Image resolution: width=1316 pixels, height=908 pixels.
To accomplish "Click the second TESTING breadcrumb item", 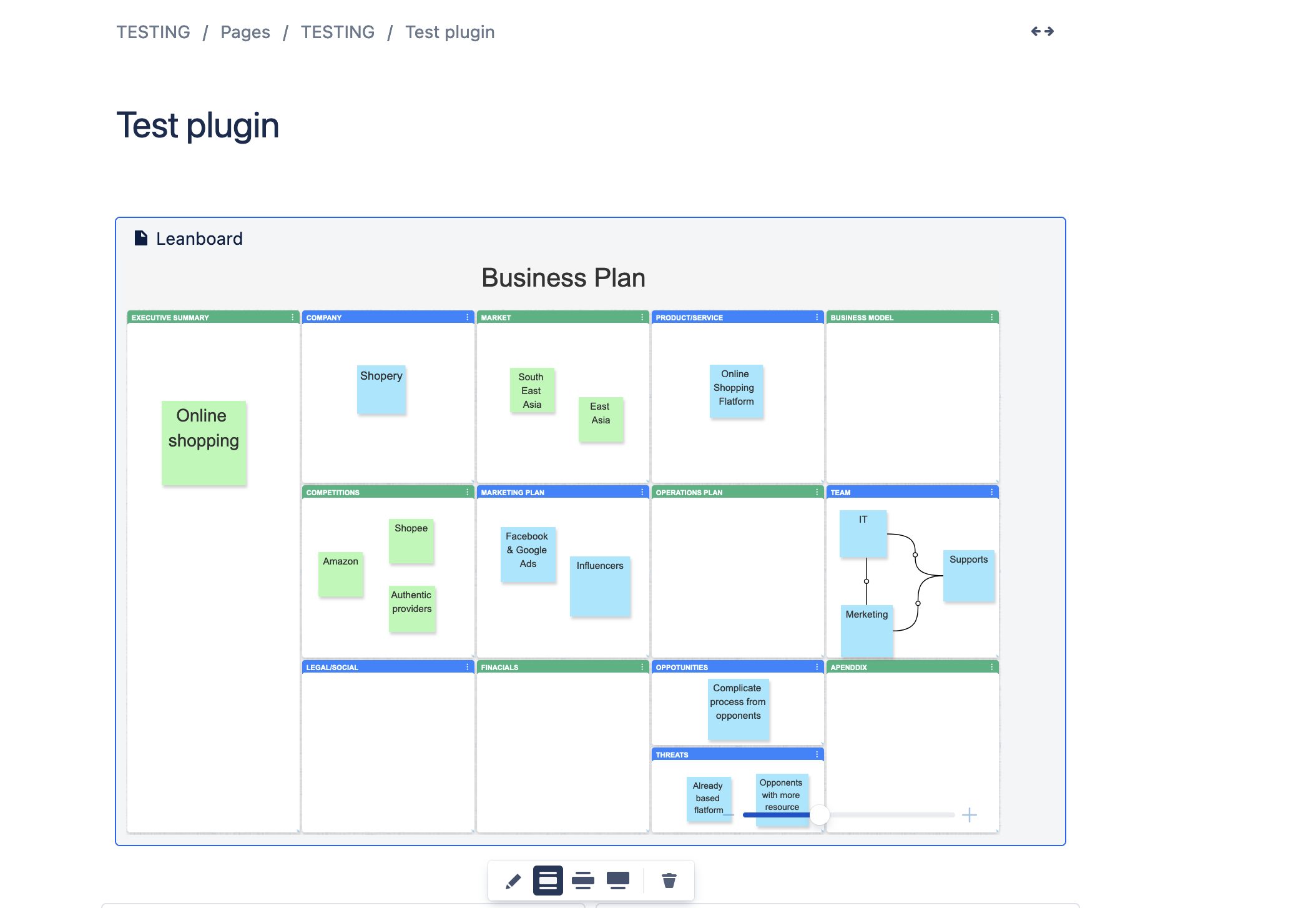I will click(x=337, y=32).
